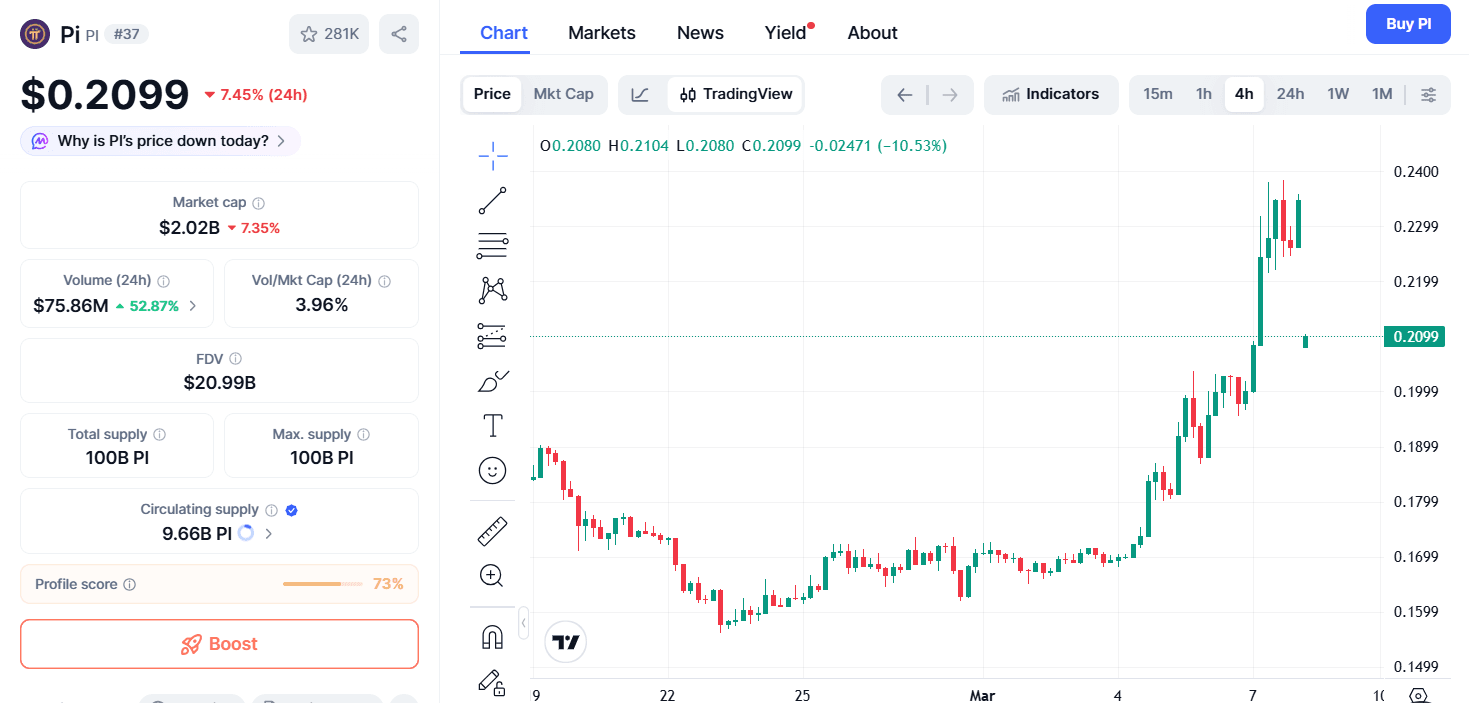The image size is (1469, 703).
Task: Select the Measure ruler tool
Action: click(492, 530)
